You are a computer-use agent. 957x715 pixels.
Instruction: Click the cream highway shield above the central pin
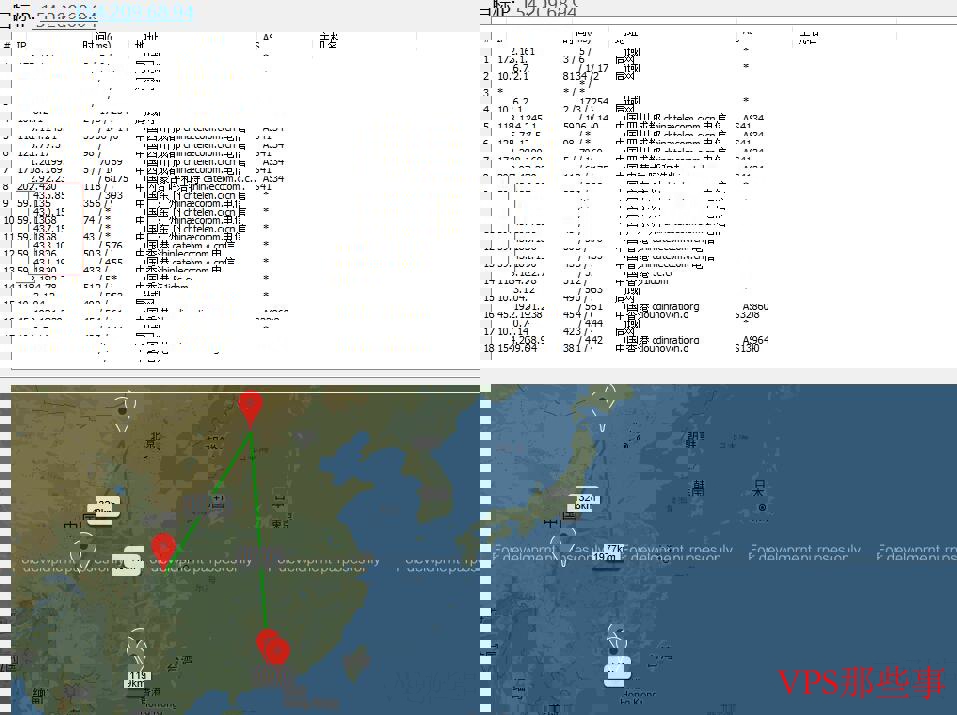(103, 510)
